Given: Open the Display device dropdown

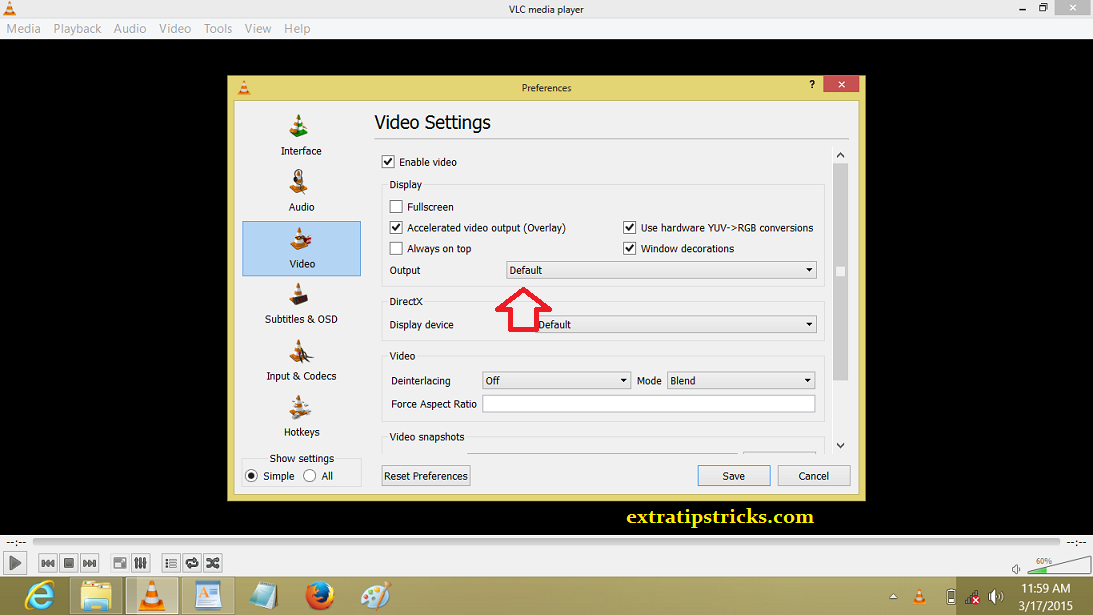Looking at the screenshot, I should coord(675,324).
